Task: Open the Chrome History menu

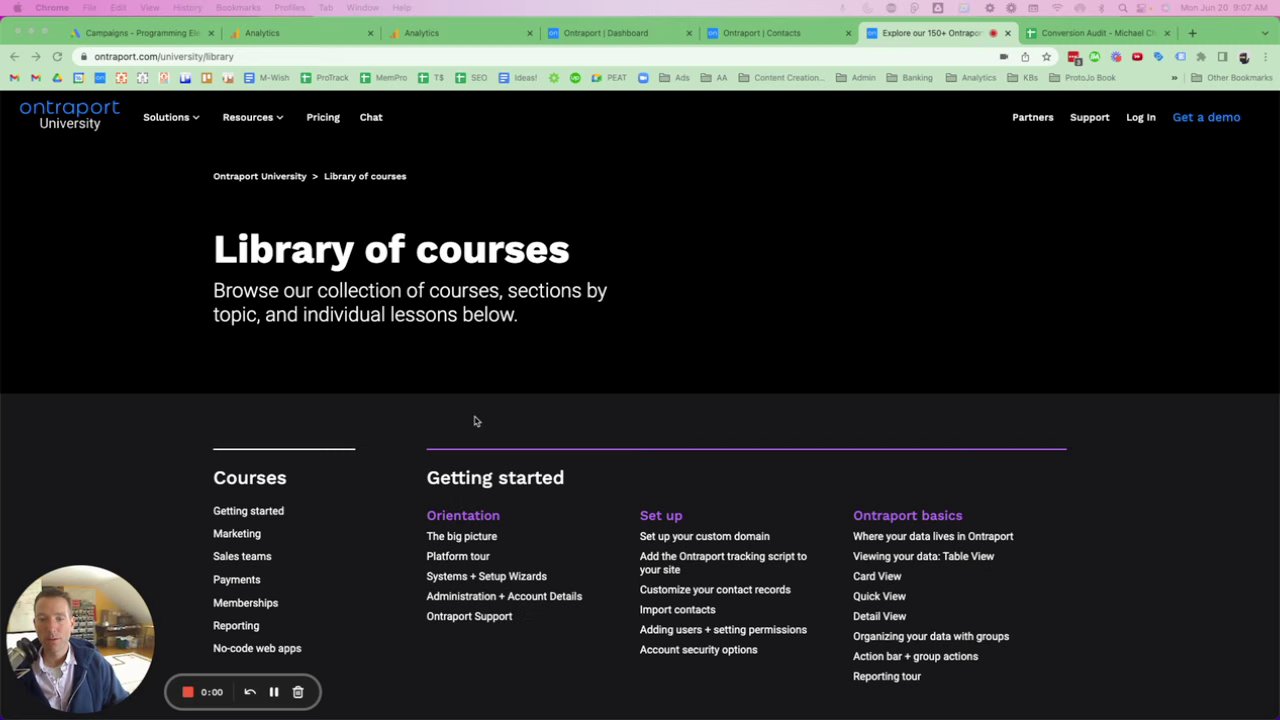Action: coord(187,8)
